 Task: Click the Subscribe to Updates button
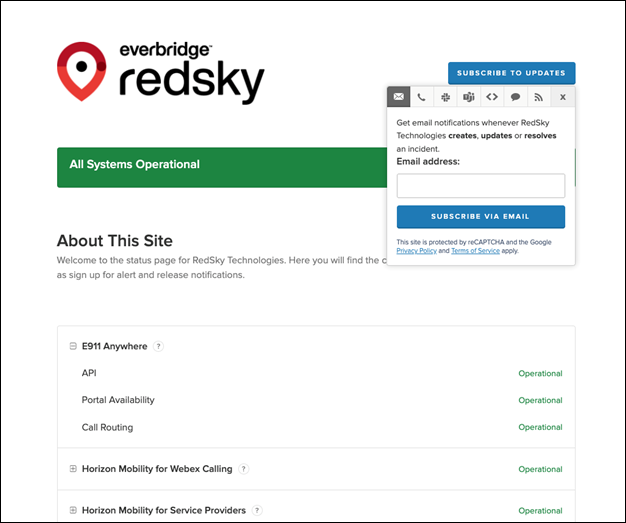[x=511, y=73]
